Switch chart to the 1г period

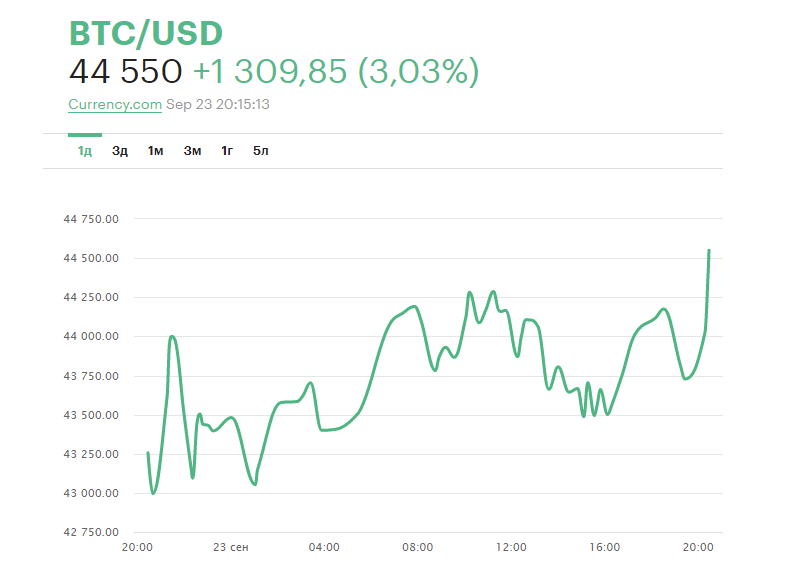(227, 151)
